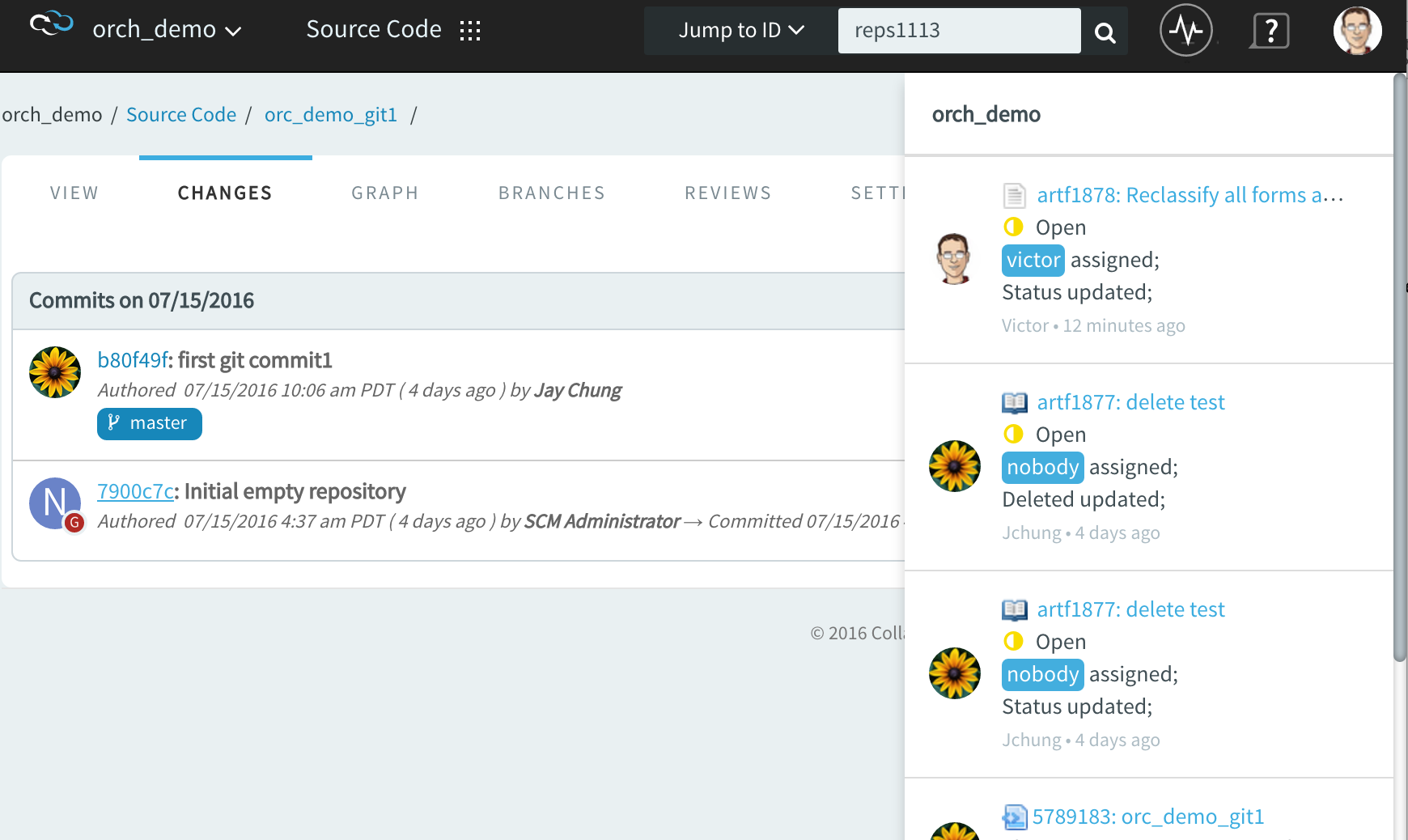Open artf1877 delete test with 'Deleted updated'
This screenshot has width=1408, height=840.
click(x=1130, y=402)
